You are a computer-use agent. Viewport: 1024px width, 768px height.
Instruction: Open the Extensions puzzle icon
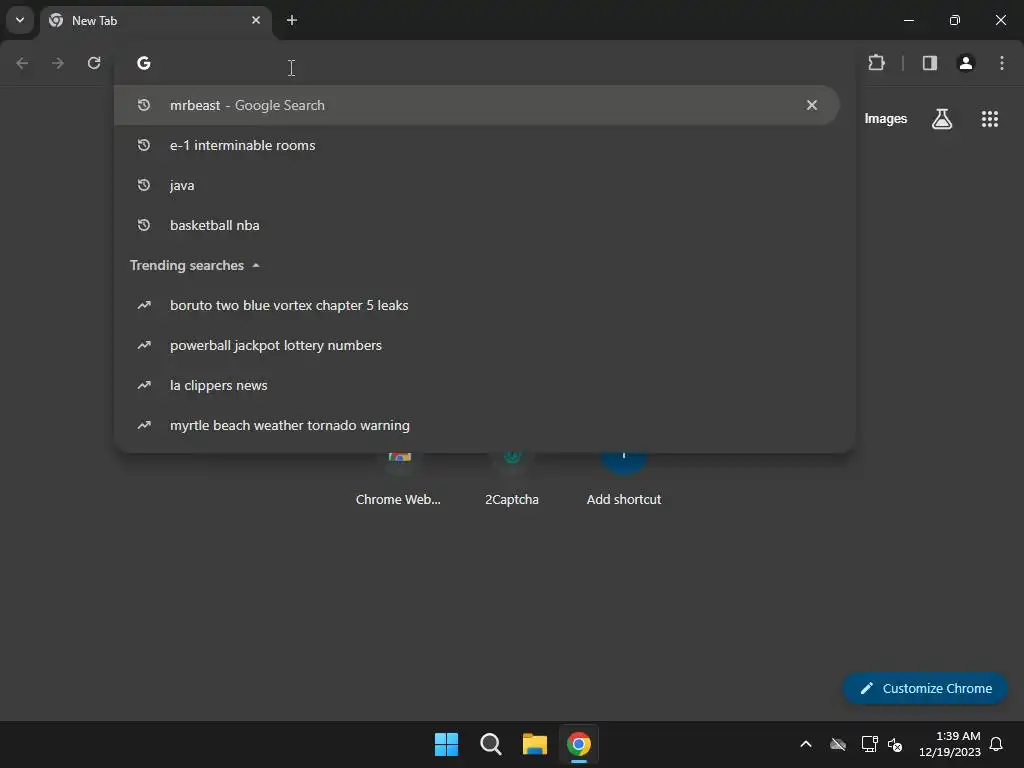(x=876, y=63)
